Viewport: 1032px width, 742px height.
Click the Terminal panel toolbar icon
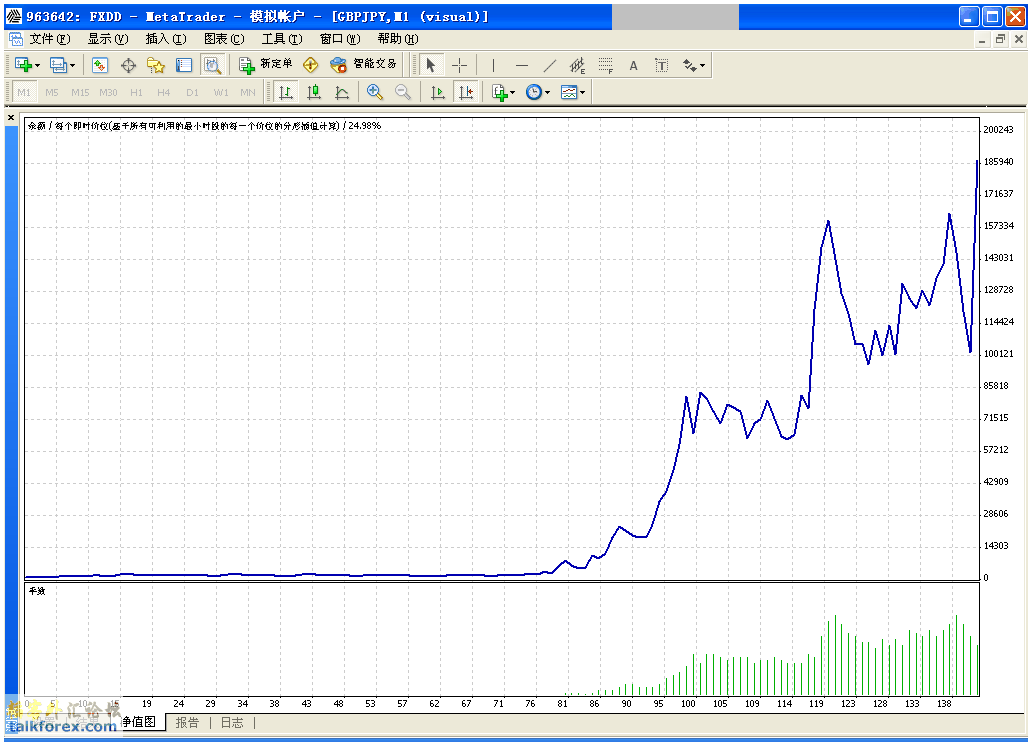(x=184, y=65)
